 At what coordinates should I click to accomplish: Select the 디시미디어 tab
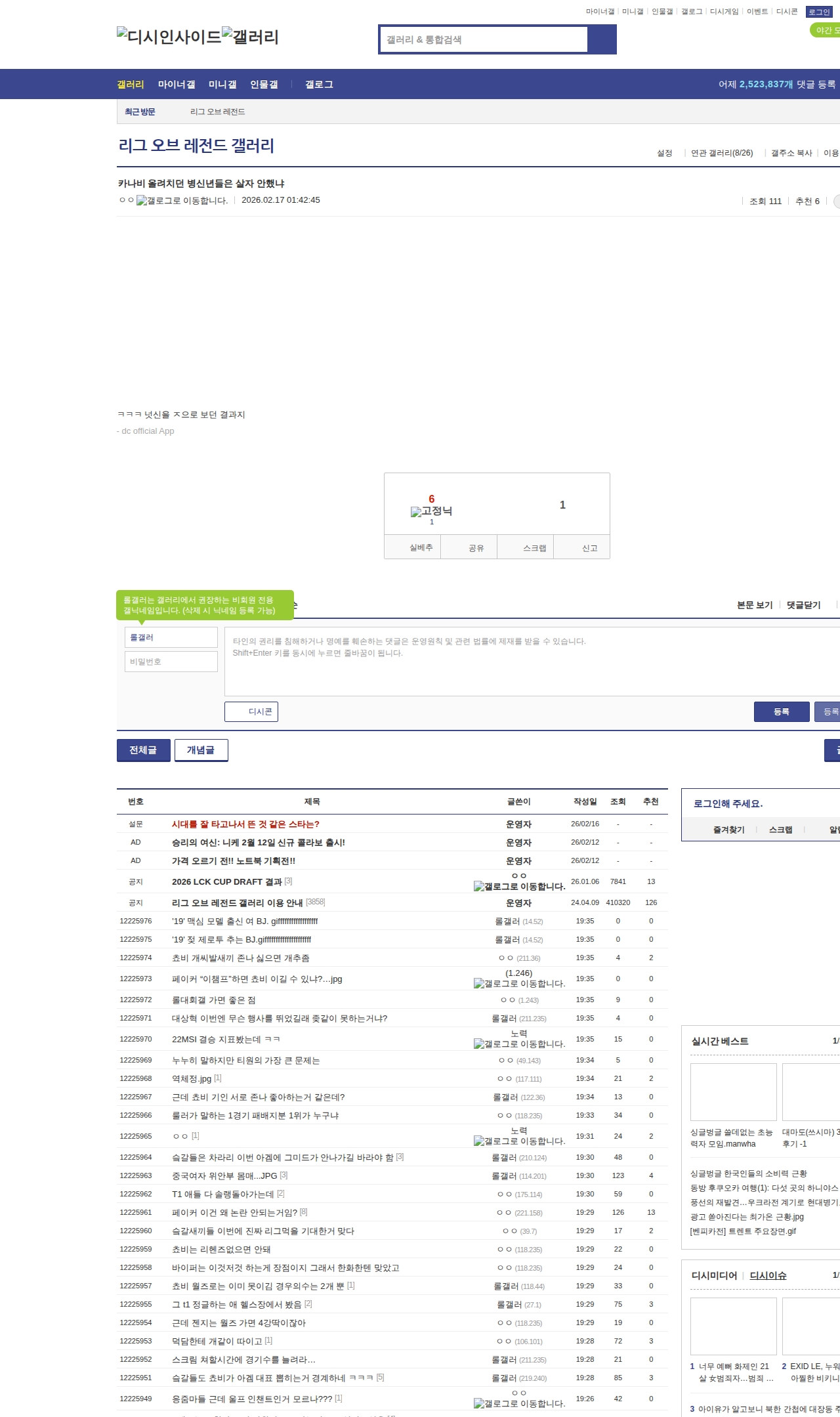tap(715, 1275)
